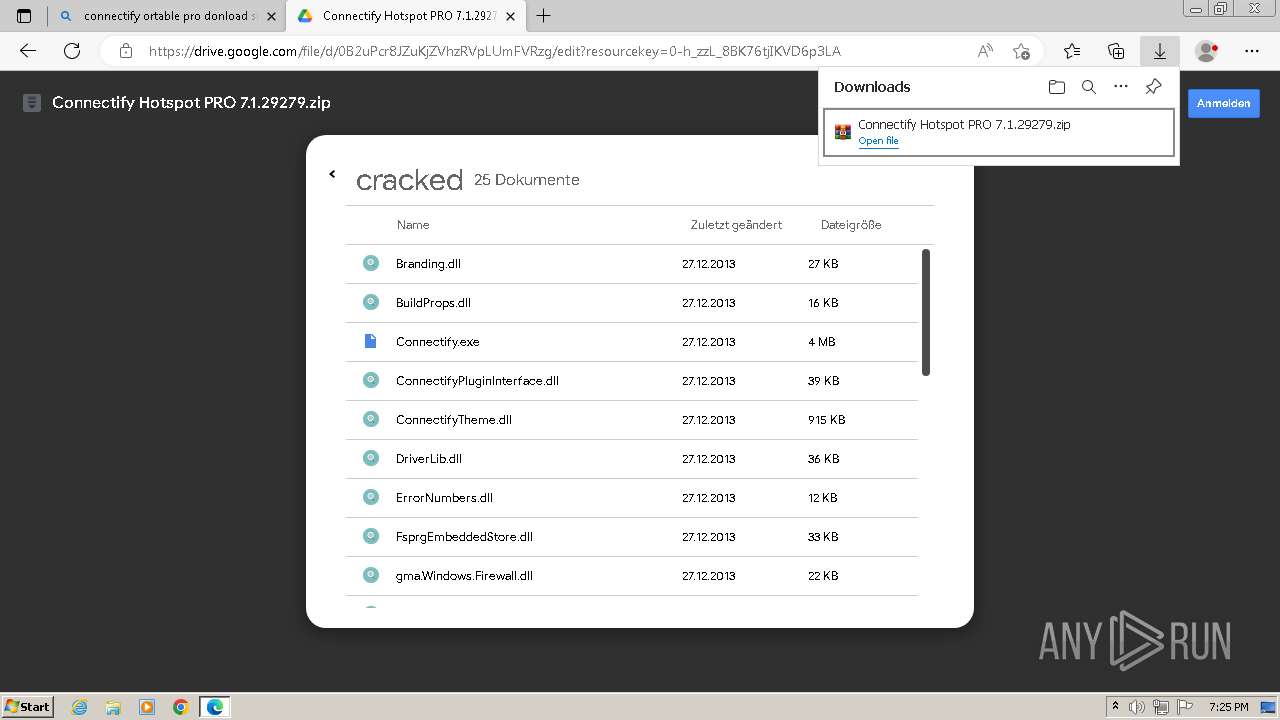1280x720 pixels.
Task: Open Connectify.exe in the list
Action: (x=631, y=342)
